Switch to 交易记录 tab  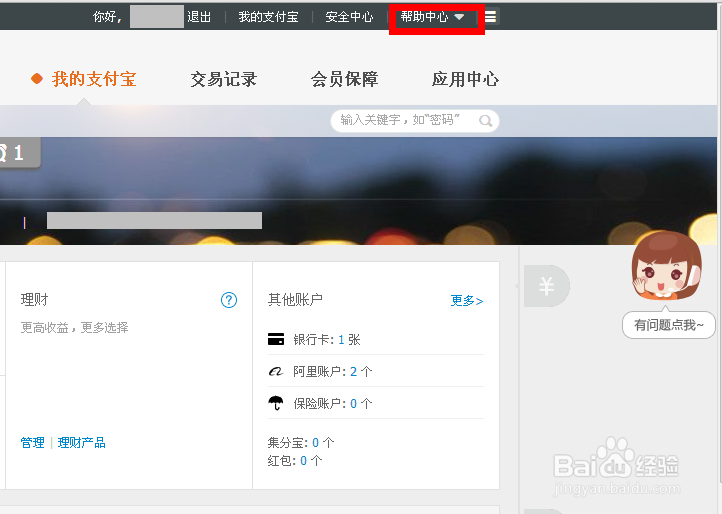pos(224,79)
